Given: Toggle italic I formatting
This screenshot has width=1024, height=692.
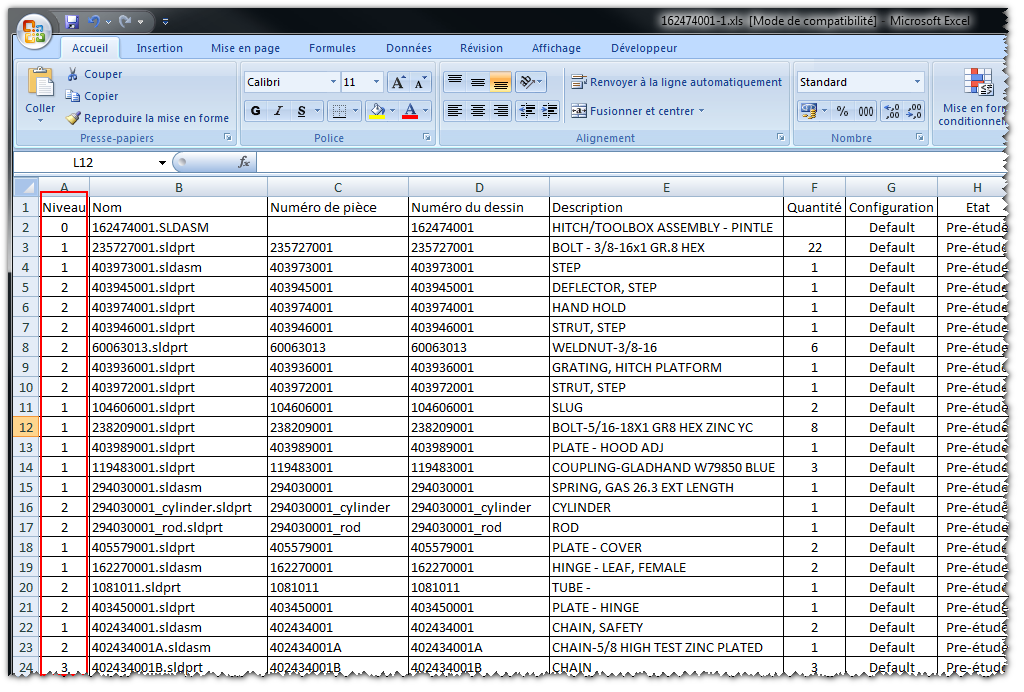Looking at the screenshot, I should click(279, 111).
